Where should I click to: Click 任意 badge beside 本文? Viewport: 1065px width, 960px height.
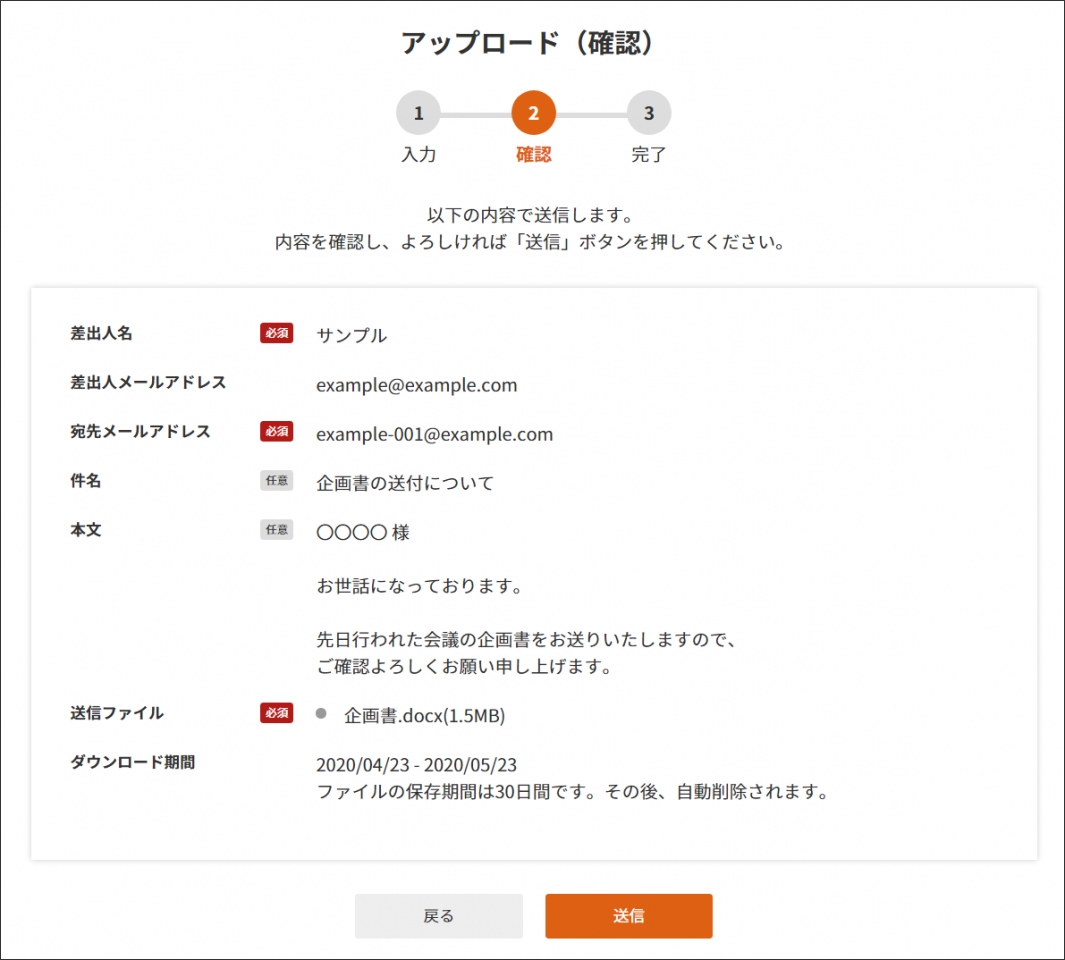coord(276,530)
